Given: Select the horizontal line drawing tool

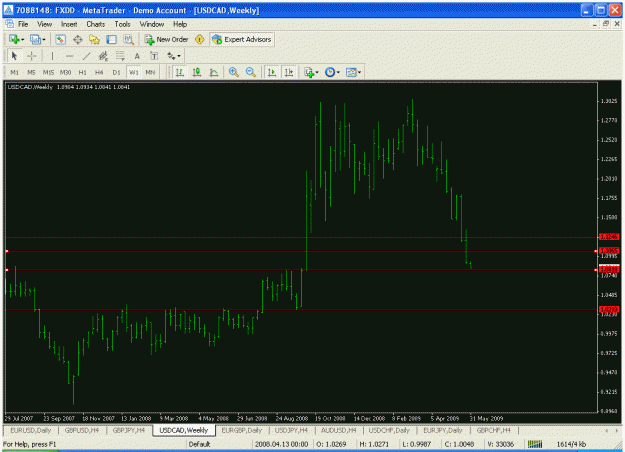Looking at the screenshot, I should [69, 56].
